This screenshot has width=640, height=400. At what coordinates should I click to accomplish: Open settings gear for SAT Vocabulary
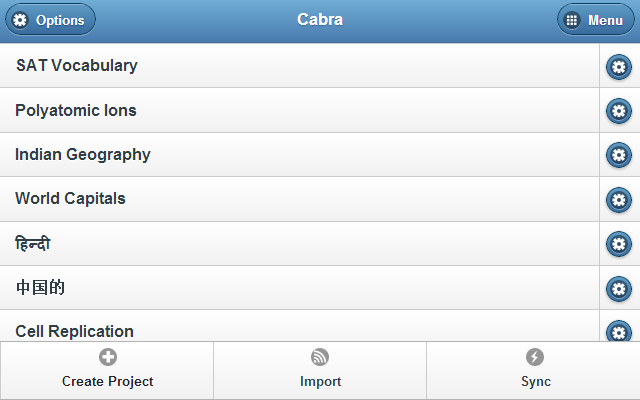pyautogui.click(x=619, y=66)
